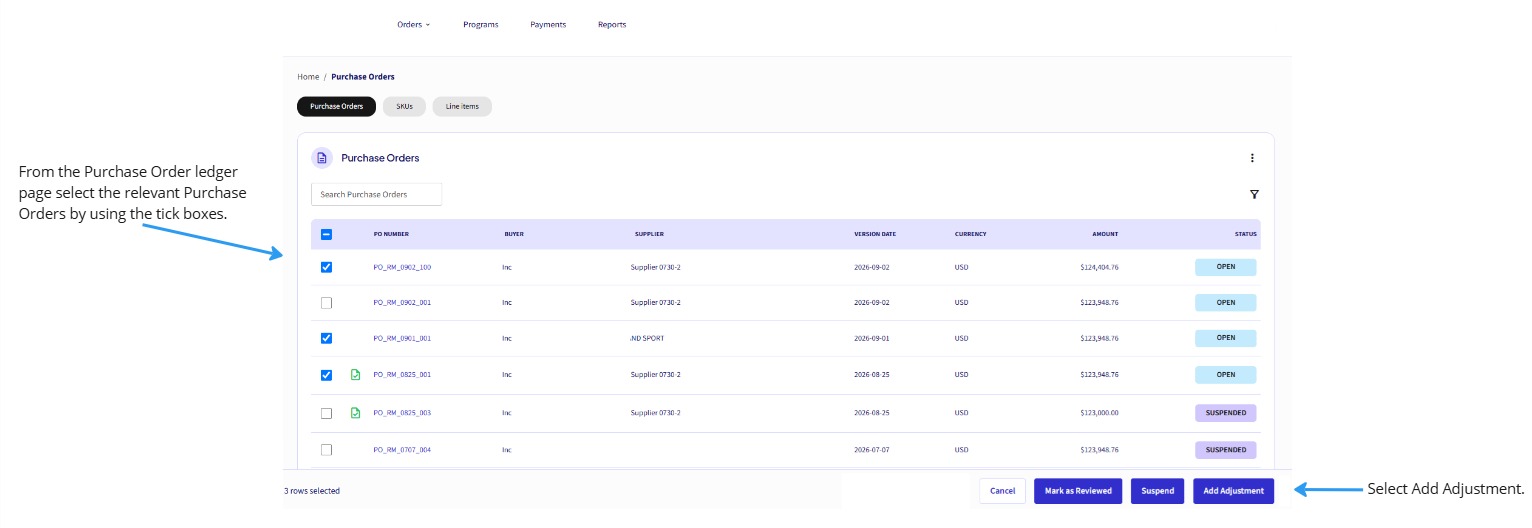The width and height of the screenshot is (1532, 528).
Task: Click the SUSPENDED status badge for PO_RM_0825_003
Action: pos(1226,413)
